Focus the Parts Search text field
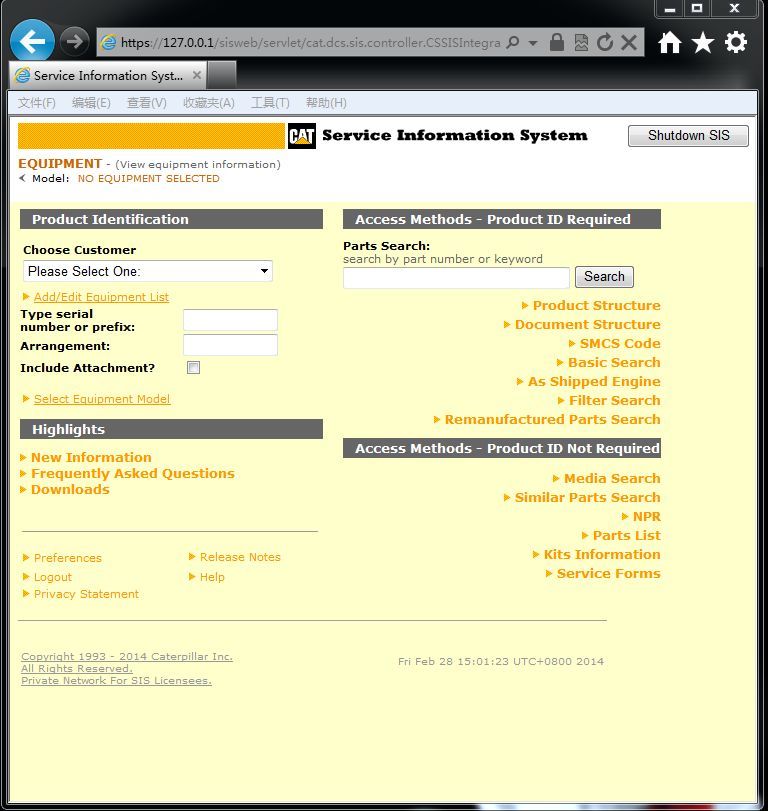 click(456, 278)
